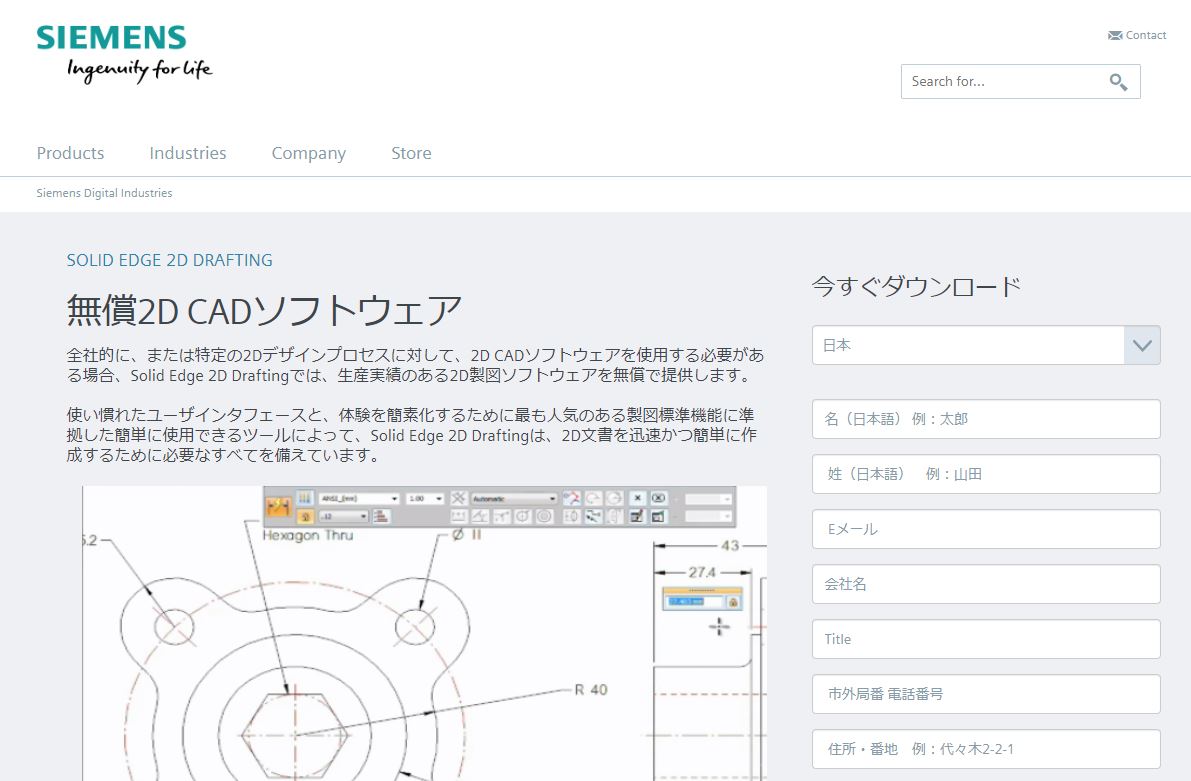Viewport: 1191px width, 781px height.
Task: Click the magnifying glass search icon
Action: pos(1118,82)
